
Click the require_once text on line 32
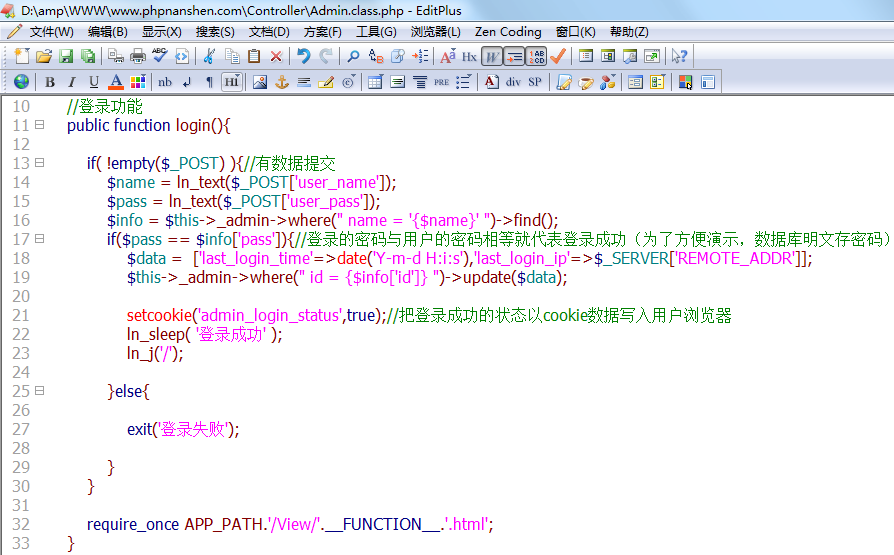(133, 524)
